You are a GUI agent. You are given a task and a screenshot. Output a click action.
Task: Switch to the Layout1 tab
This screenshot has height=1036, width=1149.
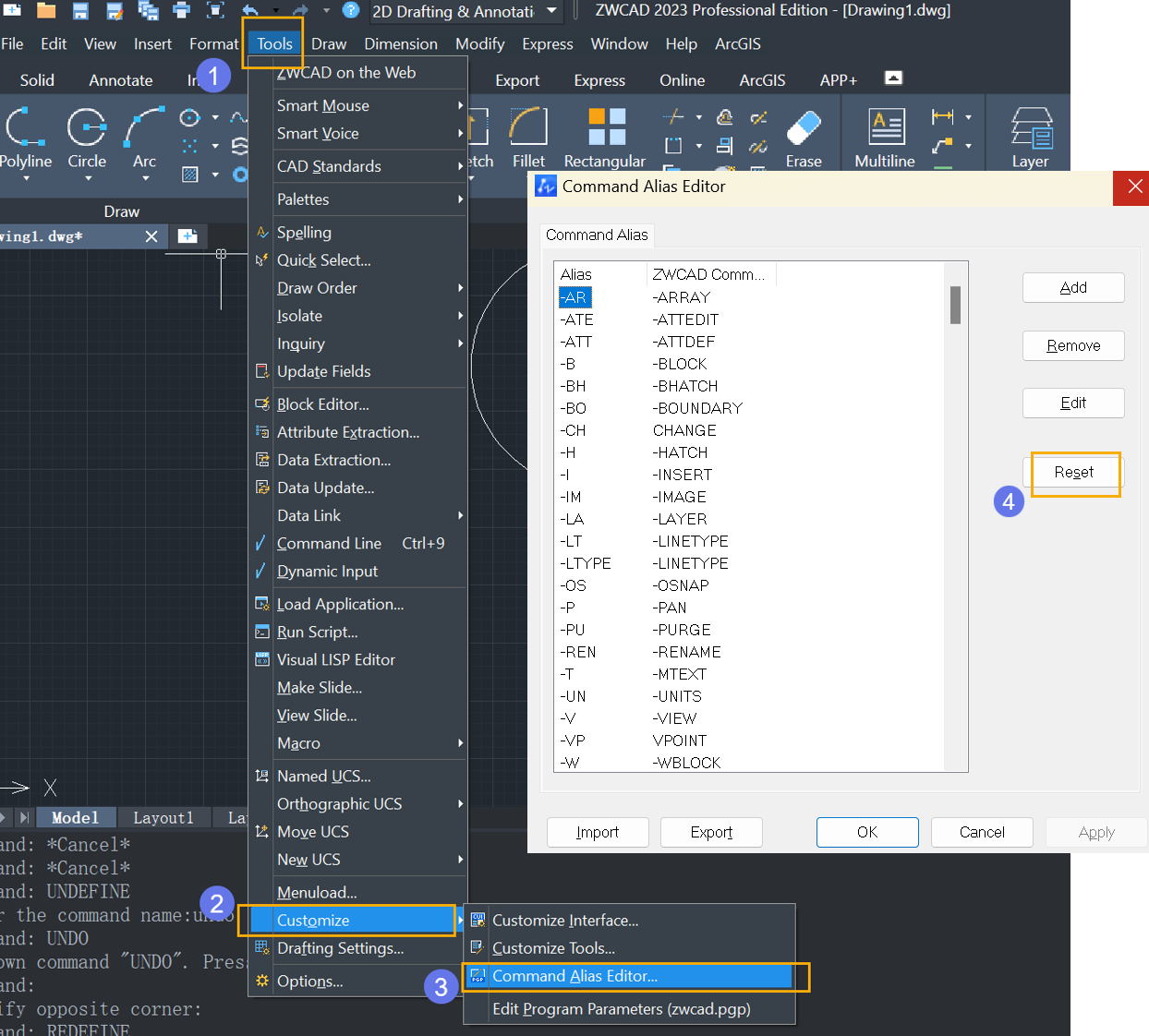coord(163,818)
